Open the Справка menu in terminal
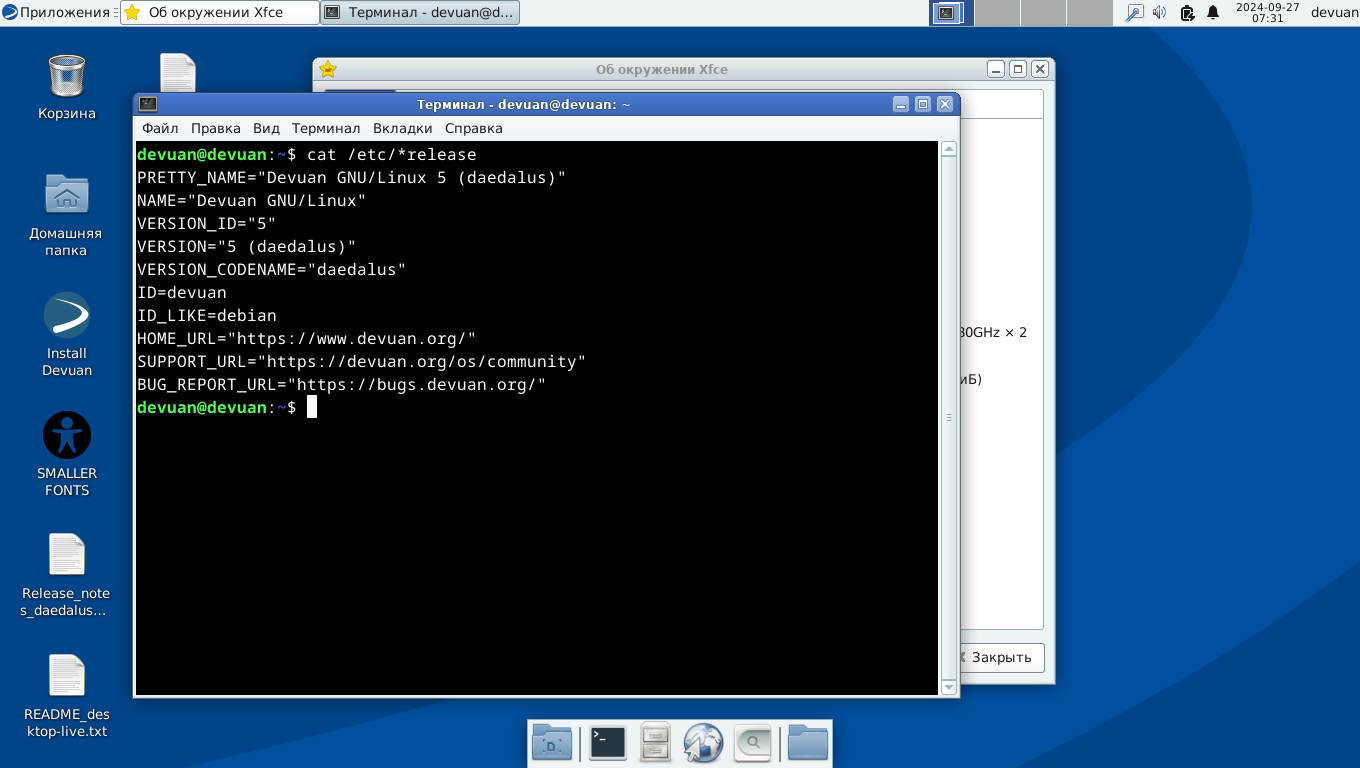 point(473,128)
